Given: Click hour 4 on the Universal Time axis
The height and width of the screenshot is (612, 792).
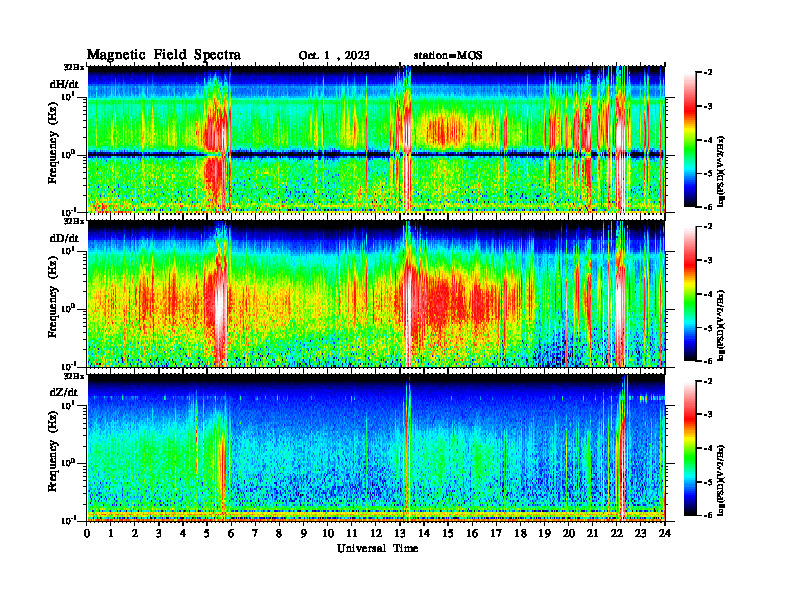Looking at the screenshot, I should pyautogui.click(x=183, y=534).
